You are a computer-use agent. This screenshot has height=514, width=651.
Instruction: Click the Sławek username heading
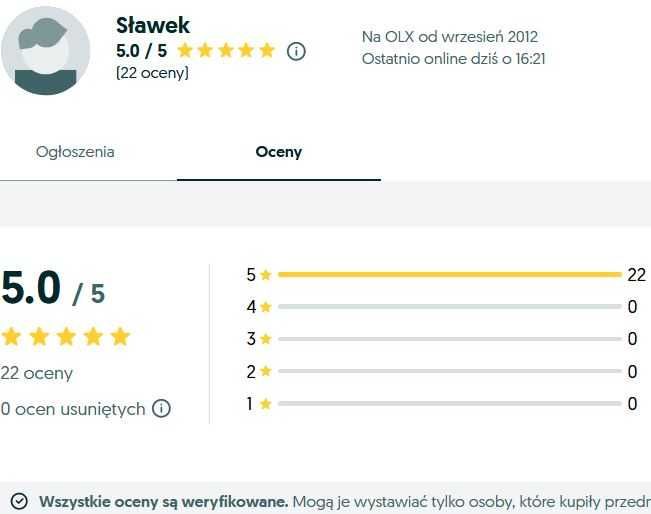153,25
